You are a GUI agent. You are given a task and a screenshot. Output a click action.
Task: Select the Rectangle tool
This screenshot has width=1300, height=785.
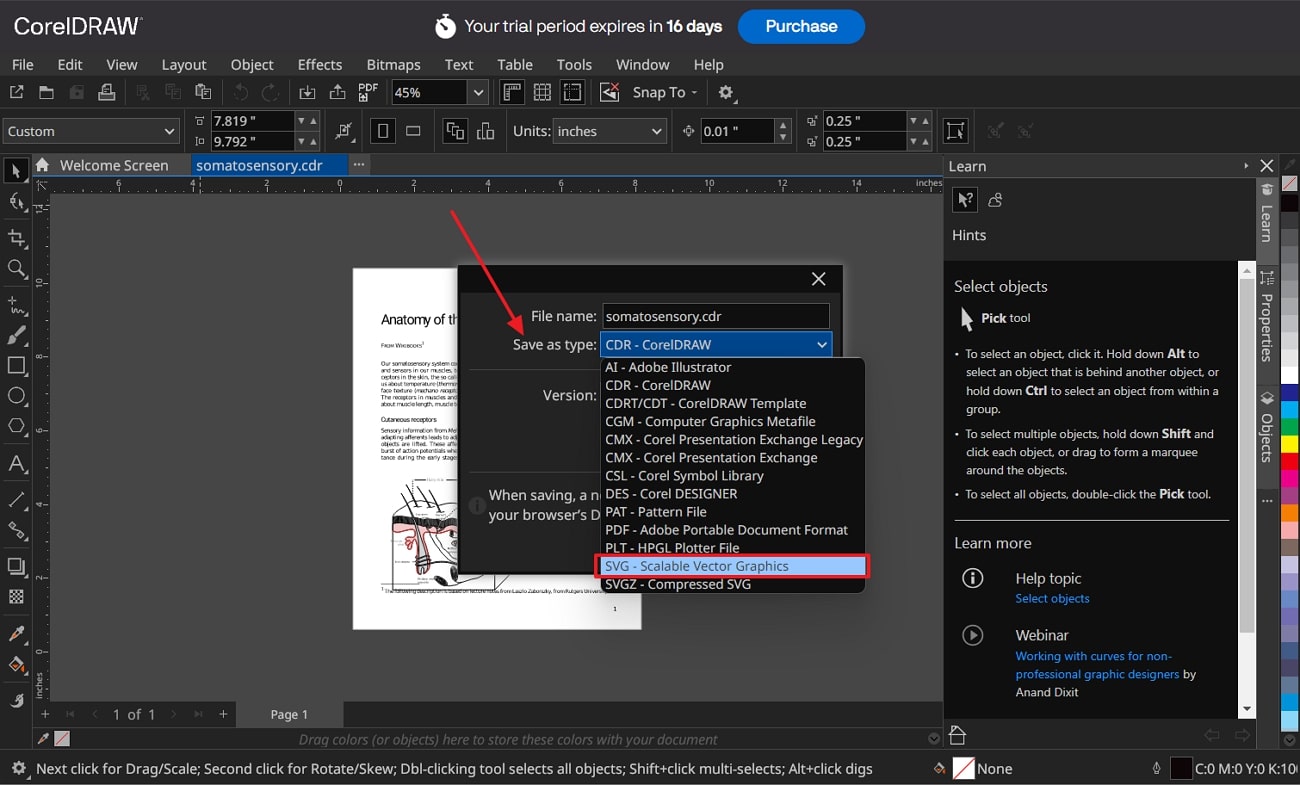16,366
